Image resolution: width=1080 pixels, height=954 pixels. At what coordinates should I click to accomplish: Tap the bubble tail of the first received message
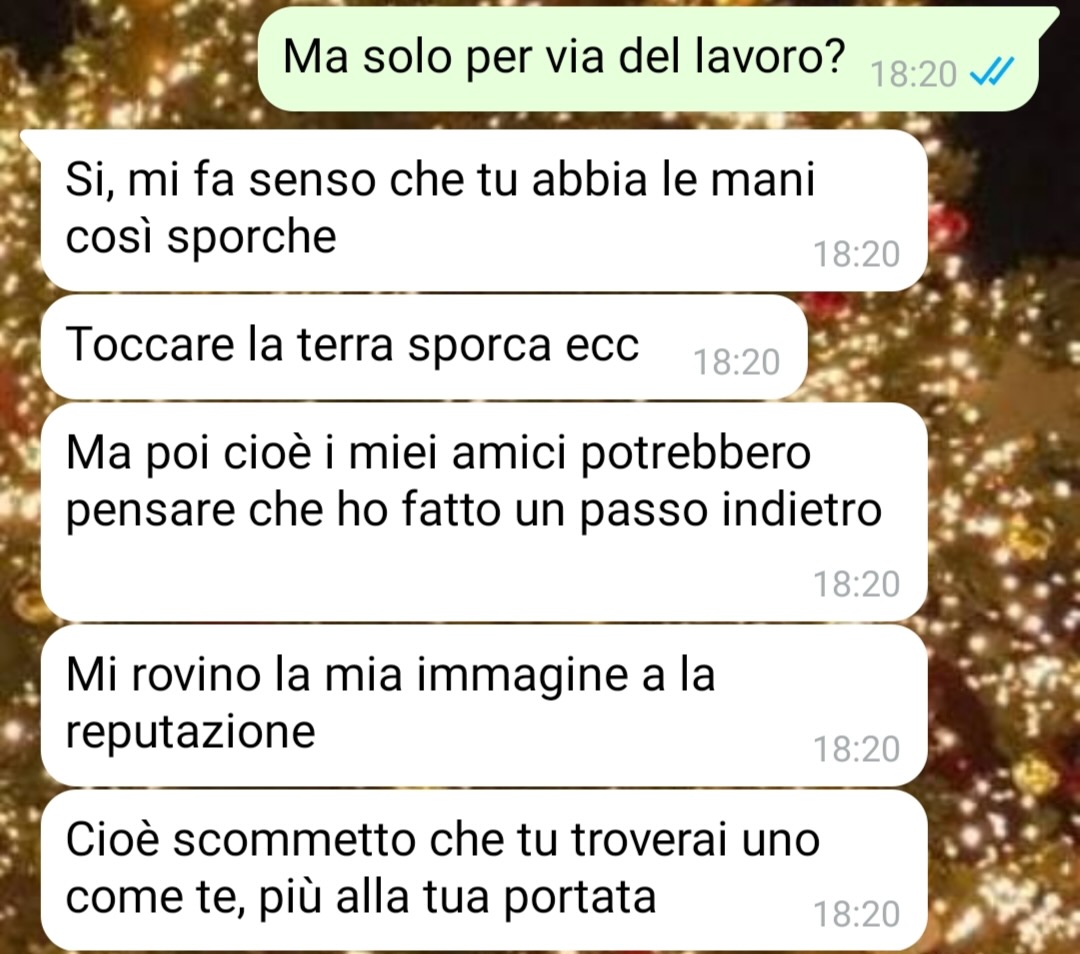(x=32, y=140)
